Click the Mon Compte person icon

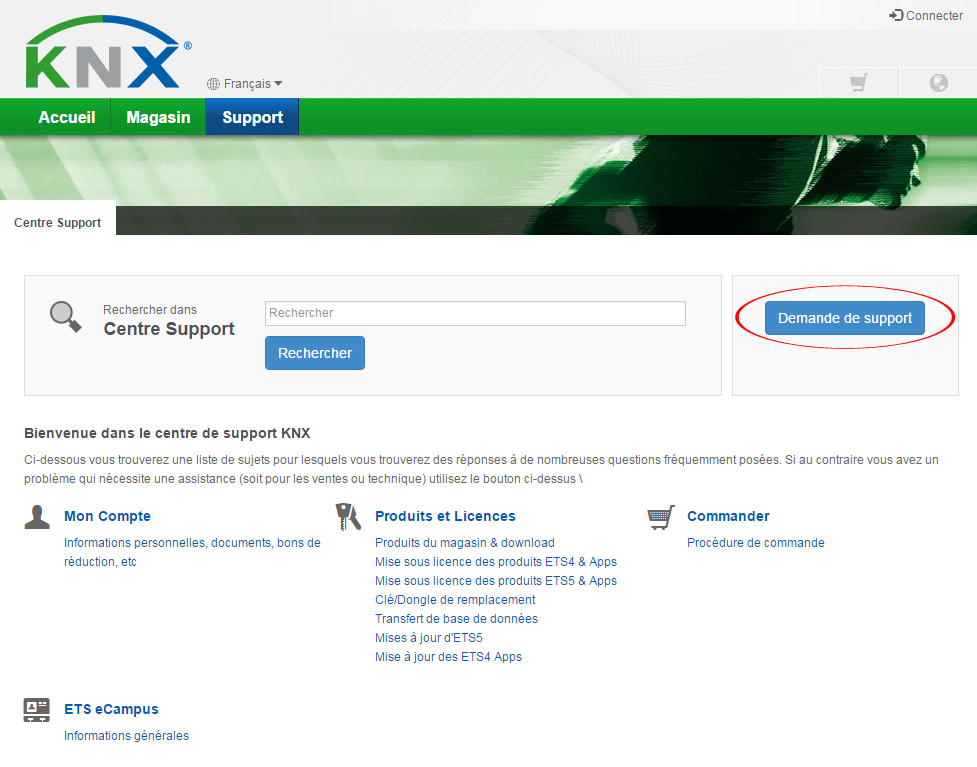click(x=37, y=517)
